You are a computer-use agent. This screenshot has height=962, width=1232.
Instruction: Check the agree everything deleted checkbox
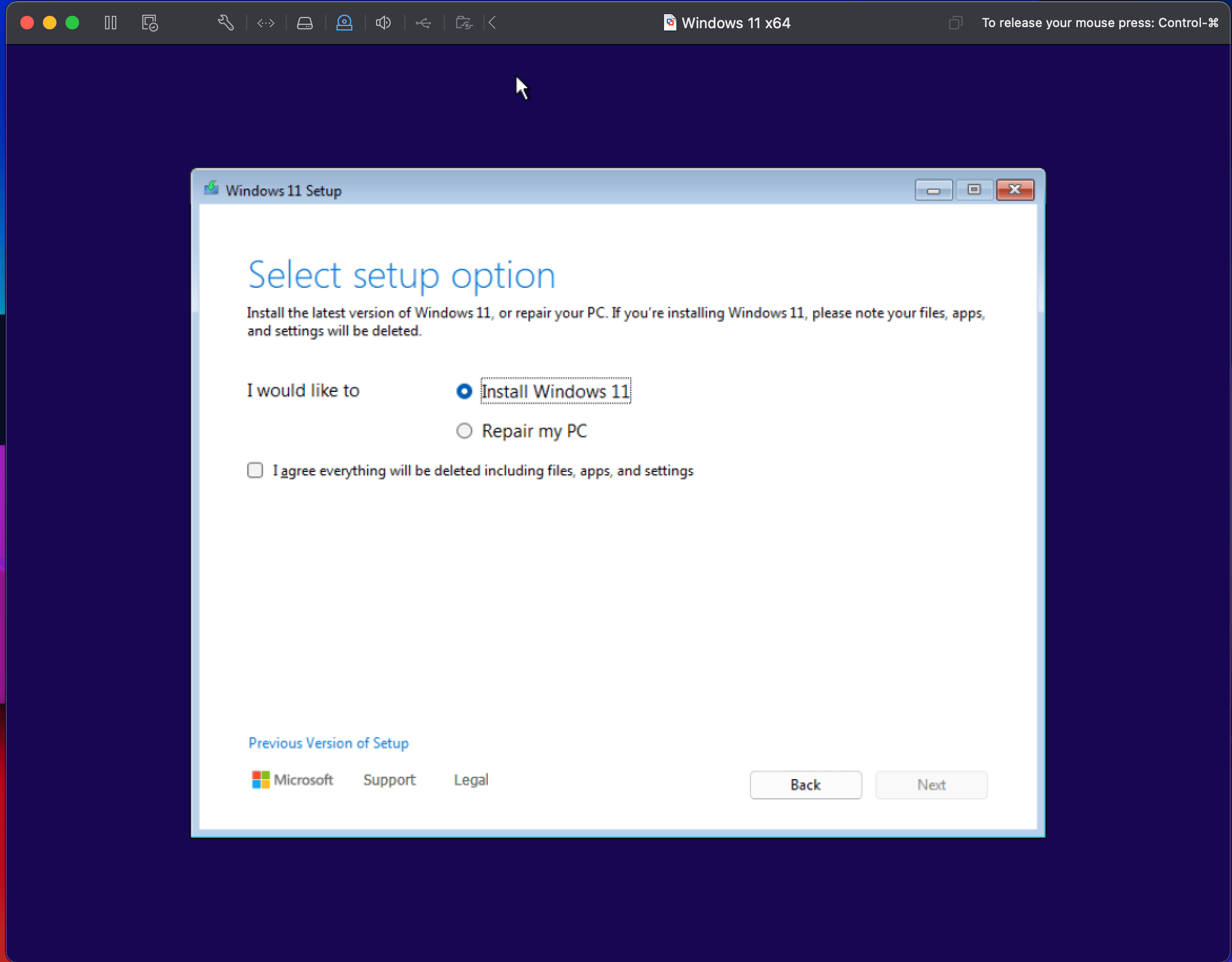coord(255,470)
